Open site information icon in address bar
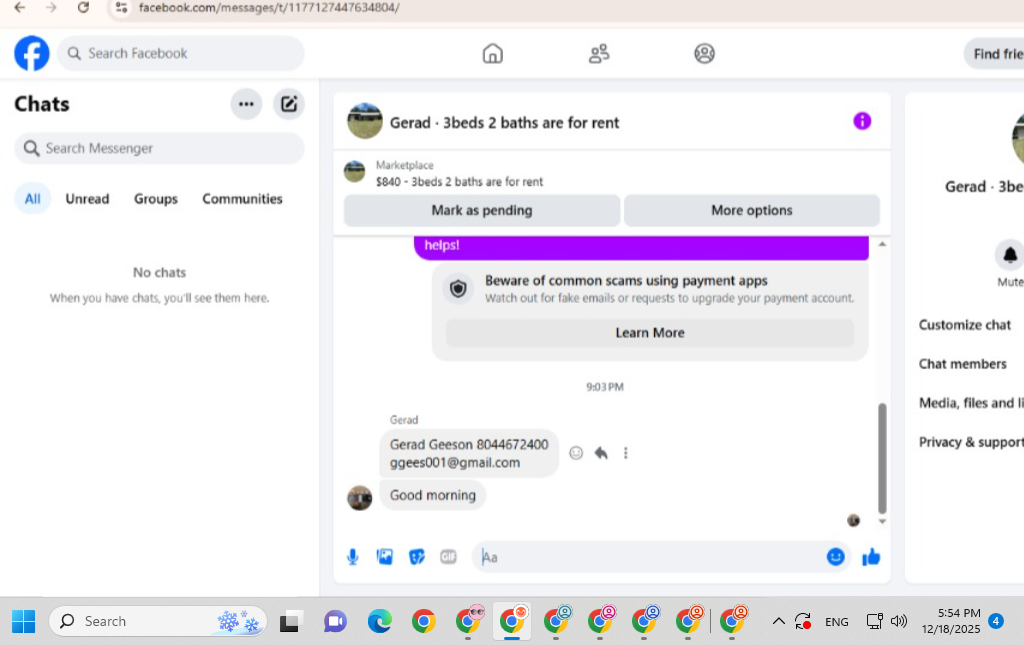 pos(121,8)
